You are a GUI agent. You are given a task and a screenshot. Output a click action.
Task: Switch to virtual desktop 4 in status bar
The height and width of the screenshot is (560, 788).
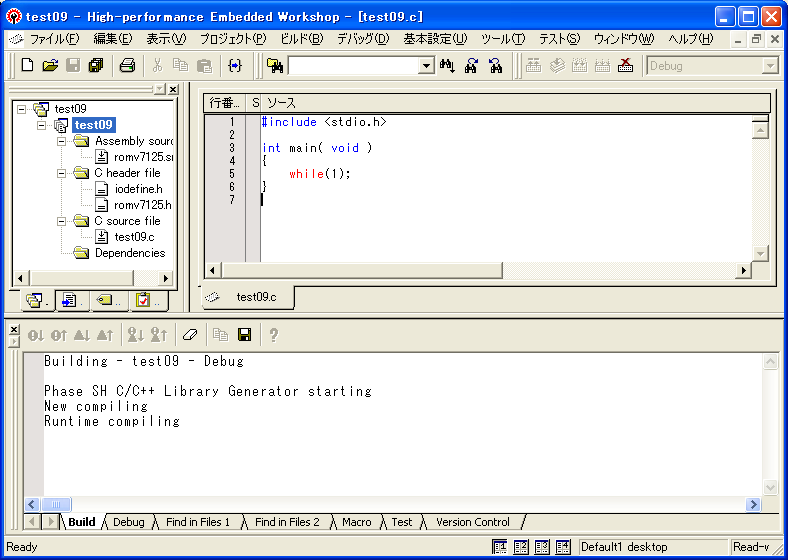click(x=565, y=547)
